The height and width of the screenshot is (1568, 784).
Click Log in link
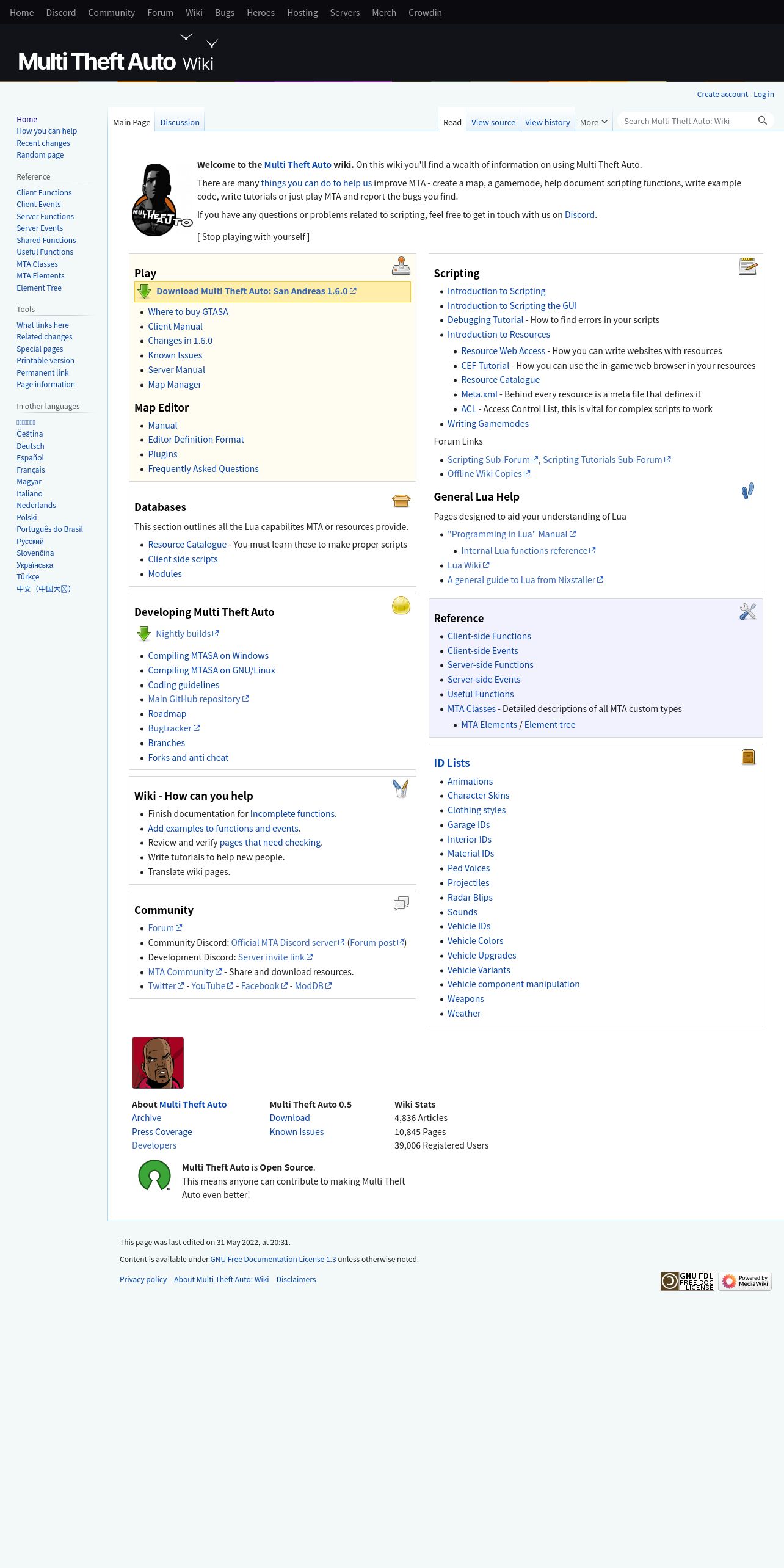tap(763, 94)
